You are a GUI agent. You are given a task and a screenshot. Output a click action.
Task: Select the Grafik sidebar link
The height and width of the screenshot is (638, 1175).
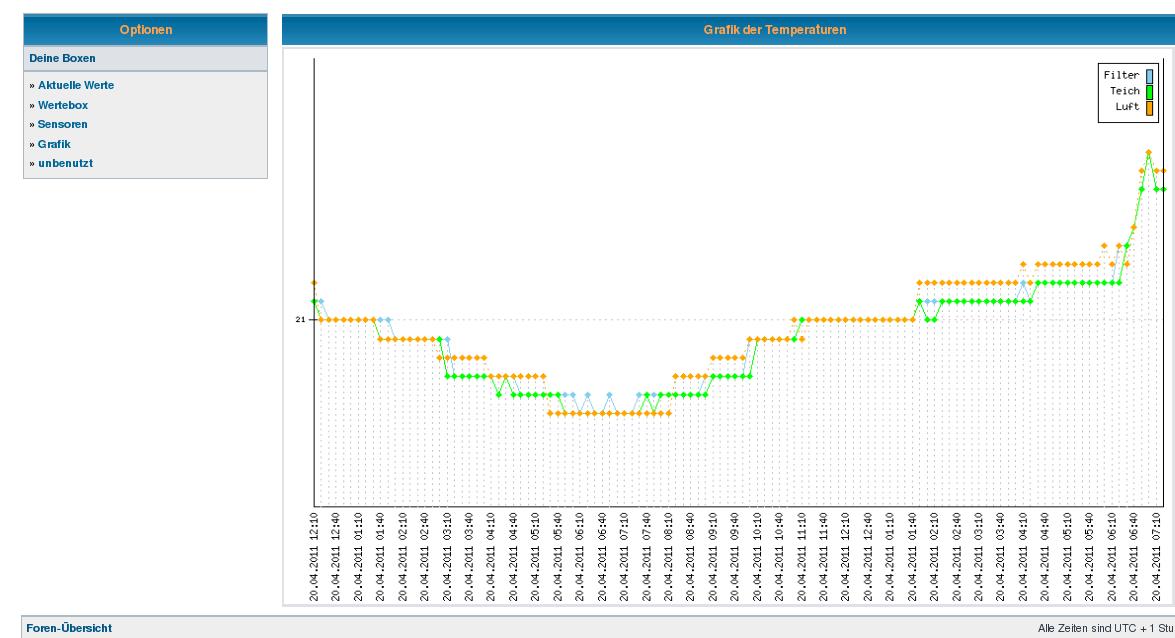54,144
